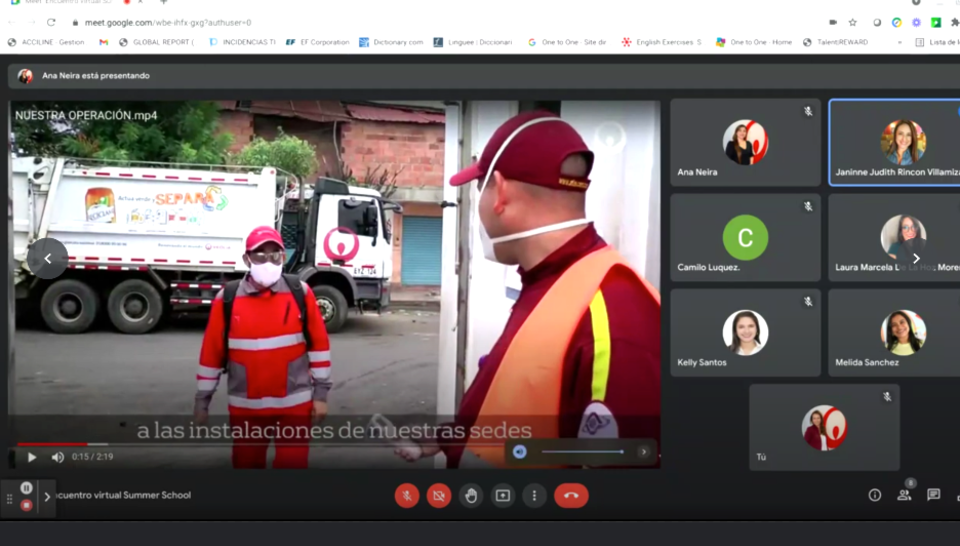Click muted mic icon on Camilo Luquez tile
Image resolution: width=960 pixels, height=546 pixels.
808,207
